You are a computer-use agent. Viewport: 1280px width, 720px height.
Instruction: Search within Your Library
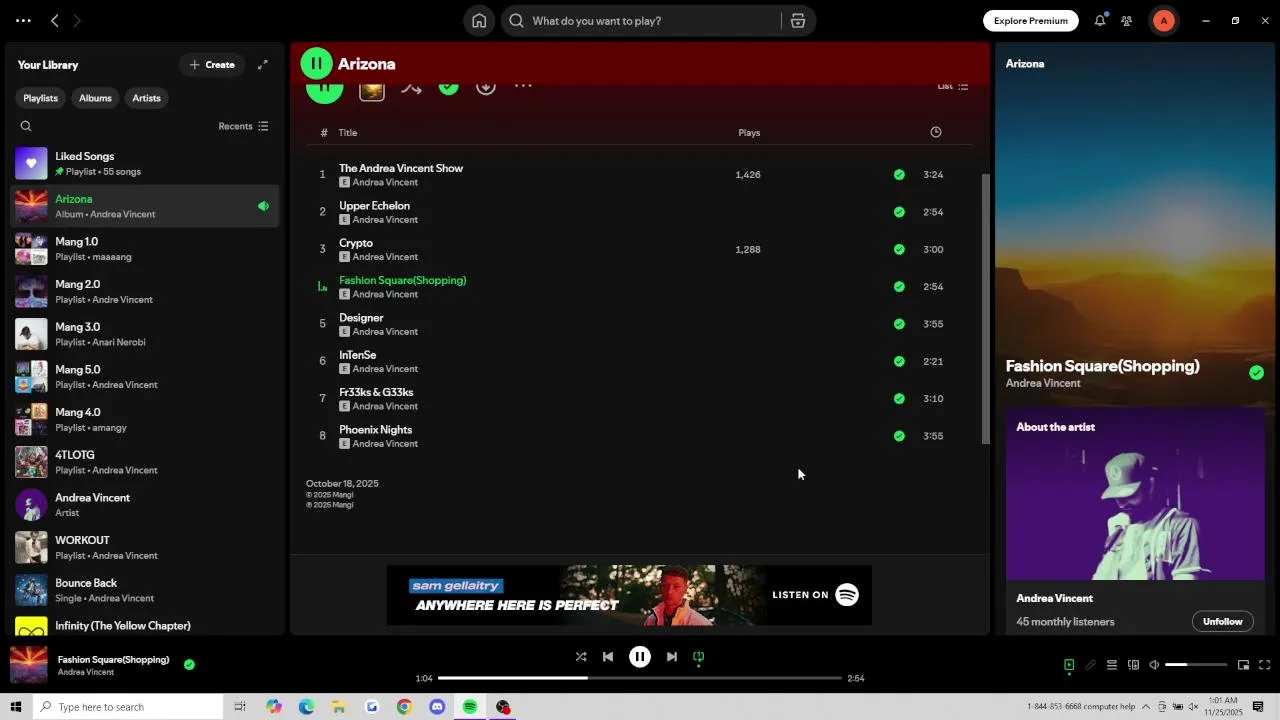point(26,126)
